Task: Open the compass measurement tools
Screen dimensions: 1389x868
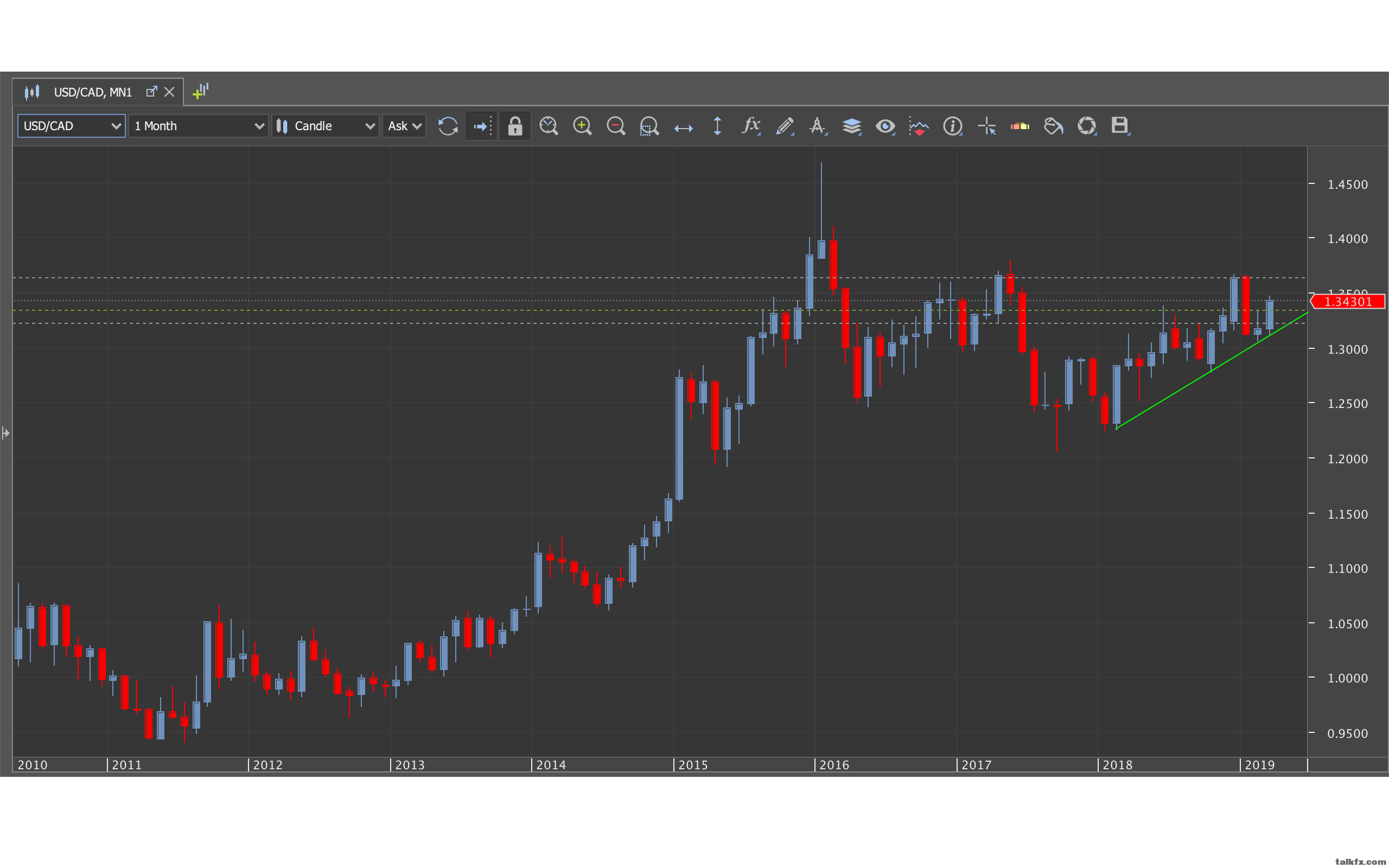Action: [818, 126]
